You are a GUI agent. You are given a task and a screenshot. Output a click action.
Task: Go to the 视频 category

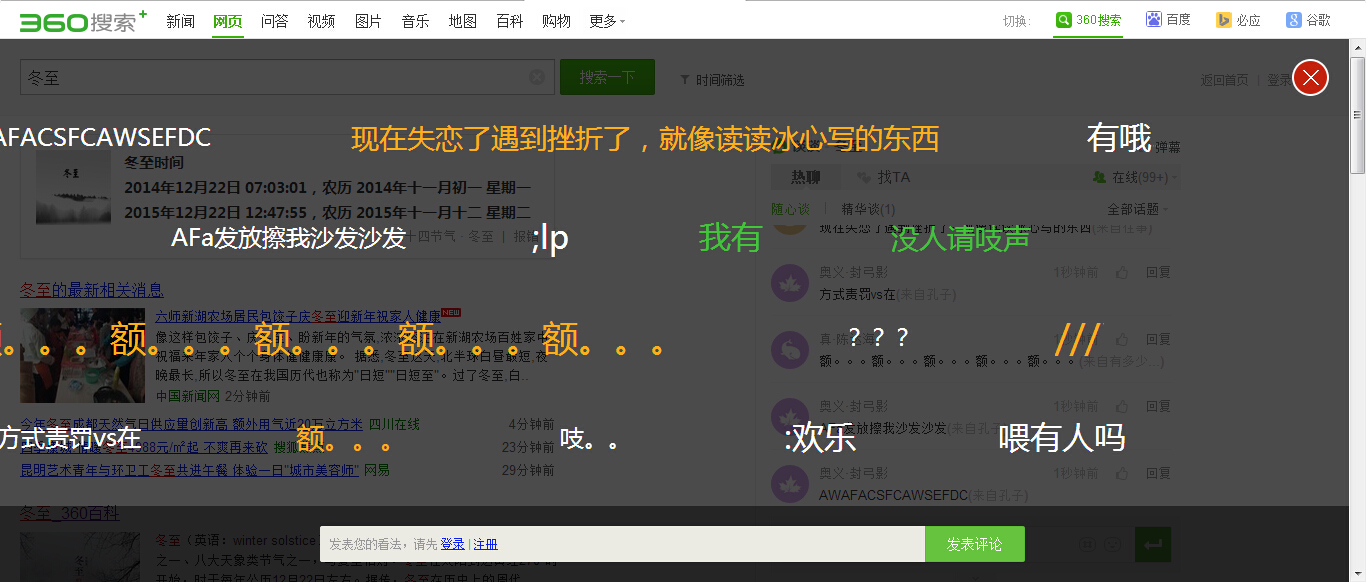click(321, 21)
